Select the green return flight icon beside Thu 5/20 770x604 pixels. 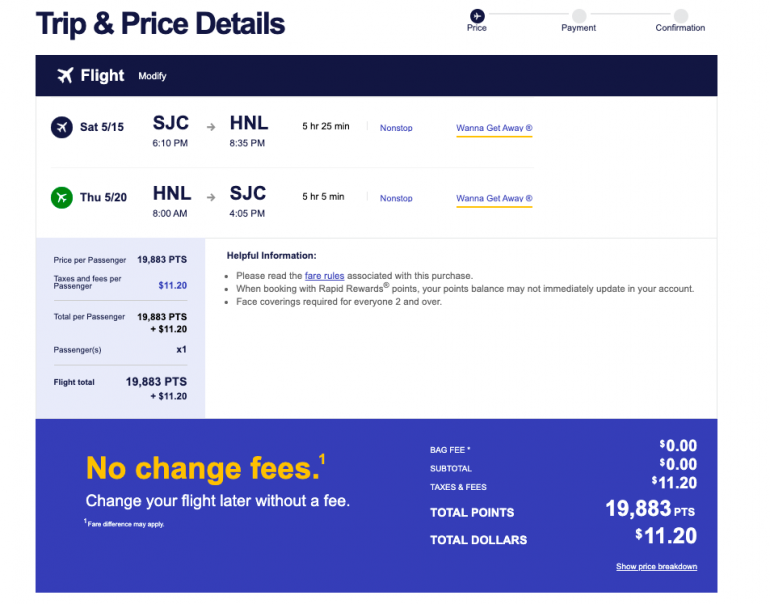tap(62, 198)
